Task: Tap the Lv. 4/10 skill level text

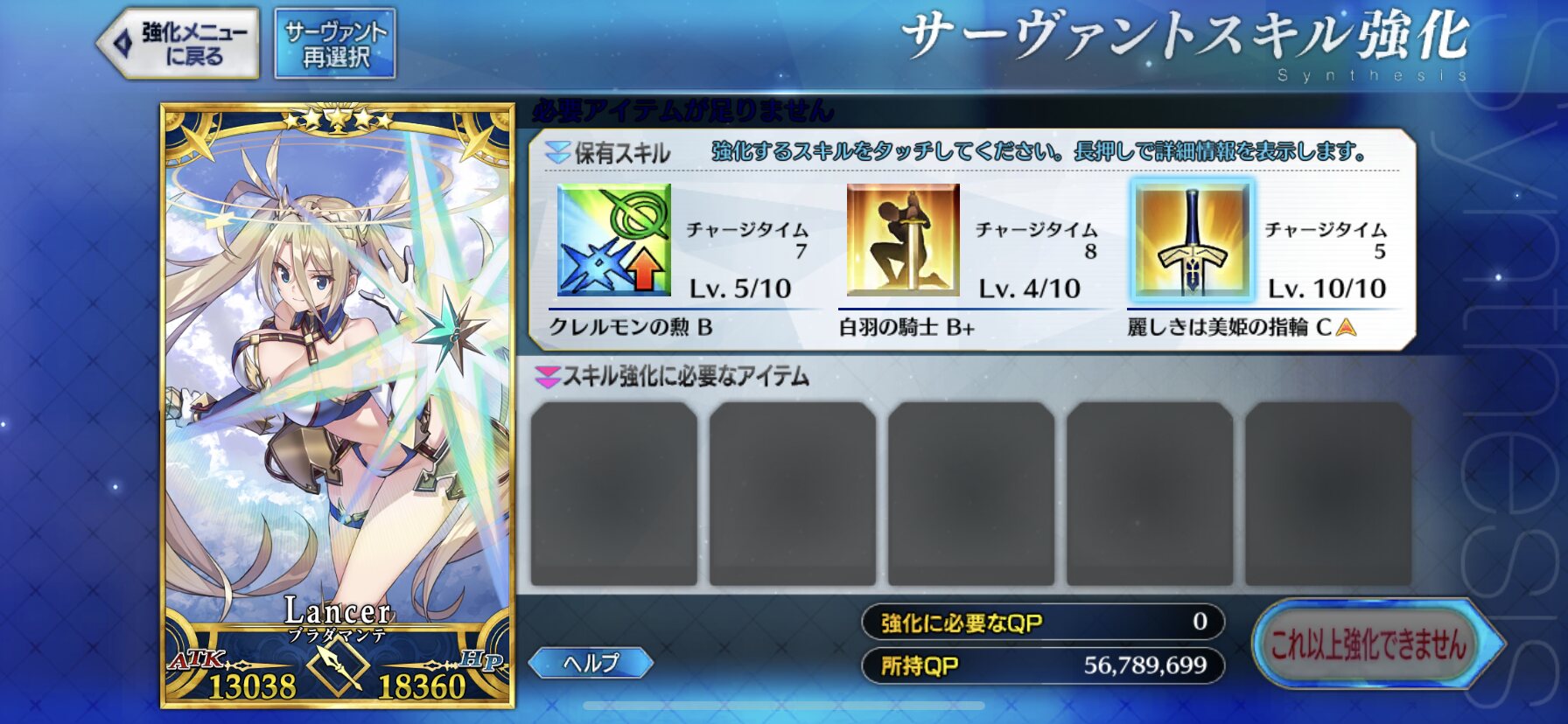Action: (1030, 289)
